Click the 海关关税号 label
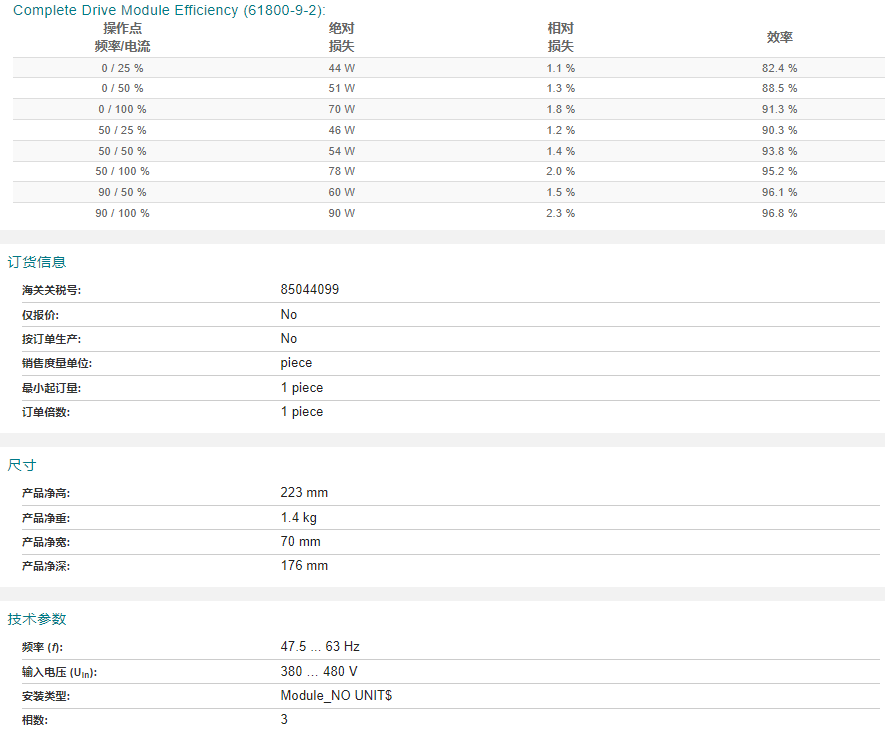This screenshot has width=885, height=729. [51, 290]
